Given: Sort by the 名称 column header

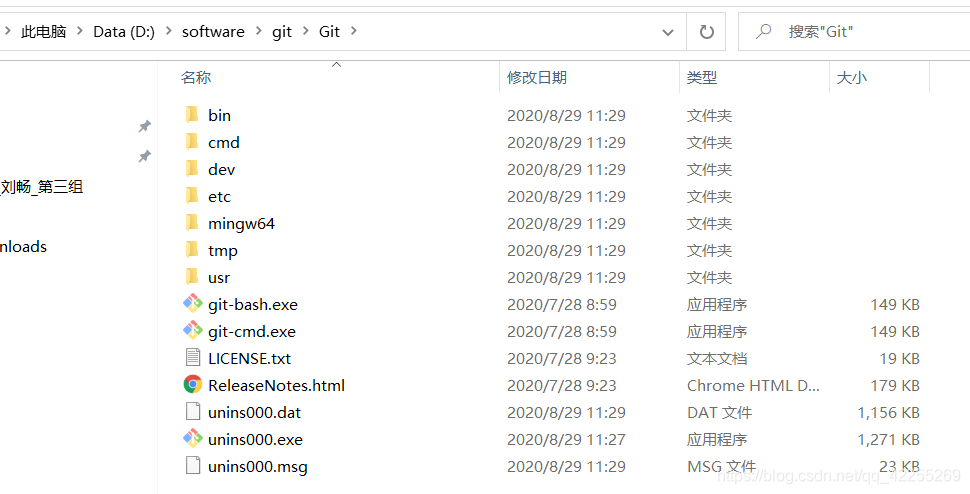Looking at the screenshot, I should tap(195, 77).
